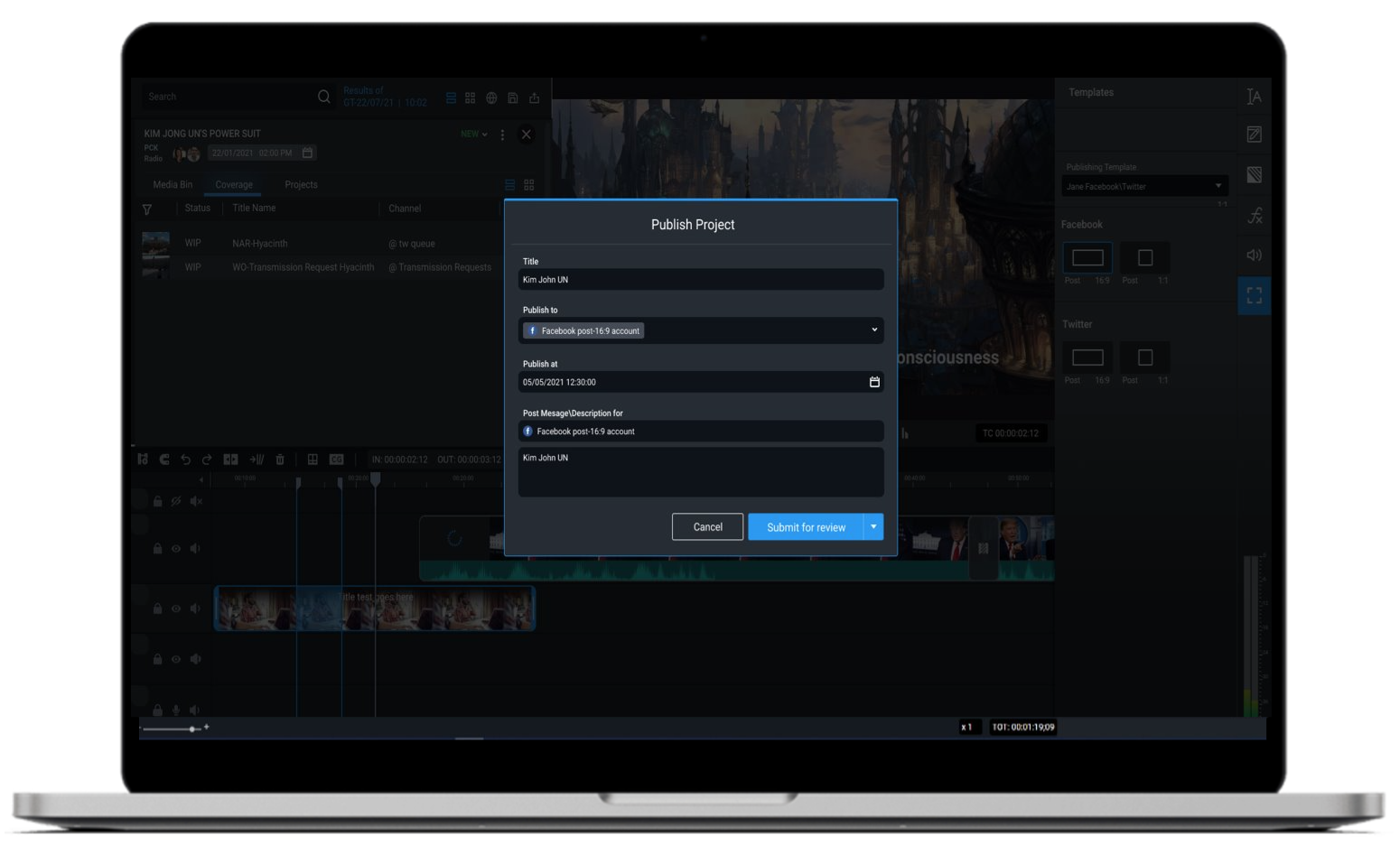Click the Cancel button

coord(707,527)
